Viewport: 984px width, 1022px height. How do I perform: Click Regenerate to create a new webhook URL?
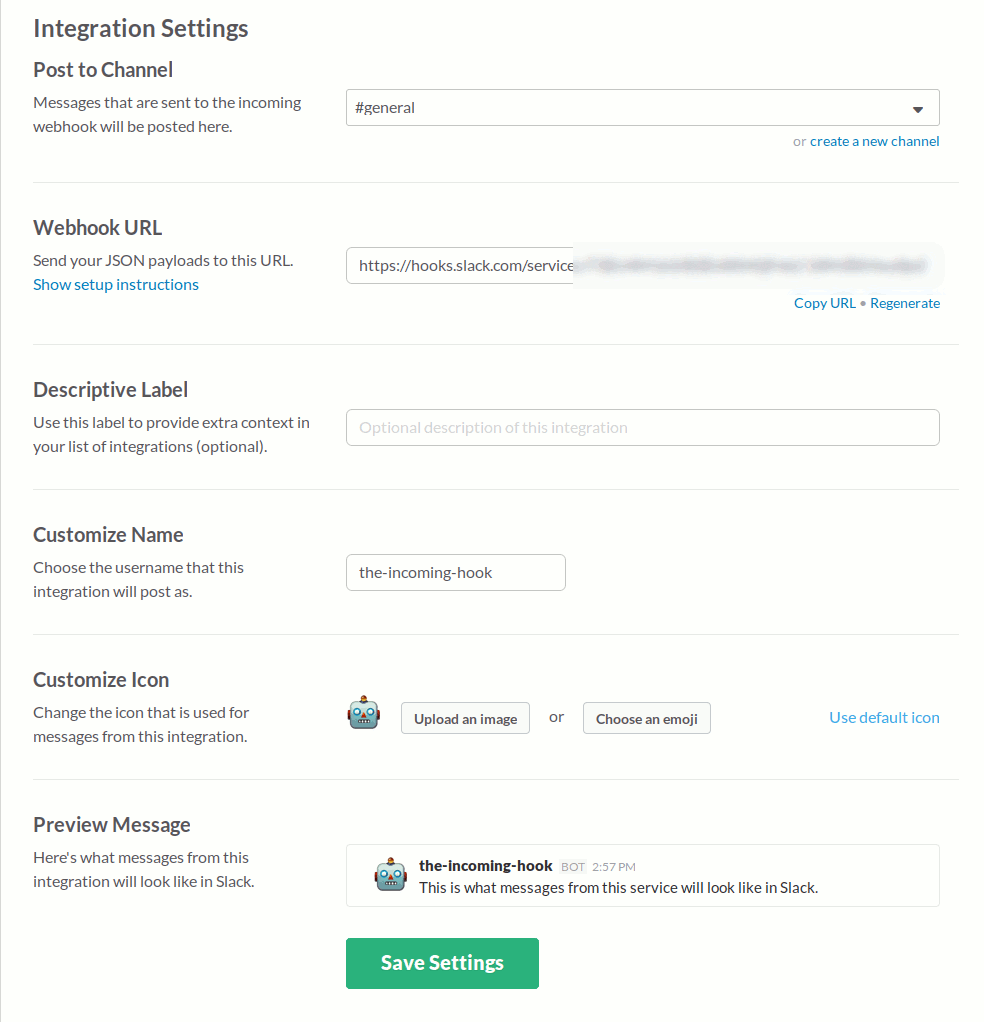[904, 302]
